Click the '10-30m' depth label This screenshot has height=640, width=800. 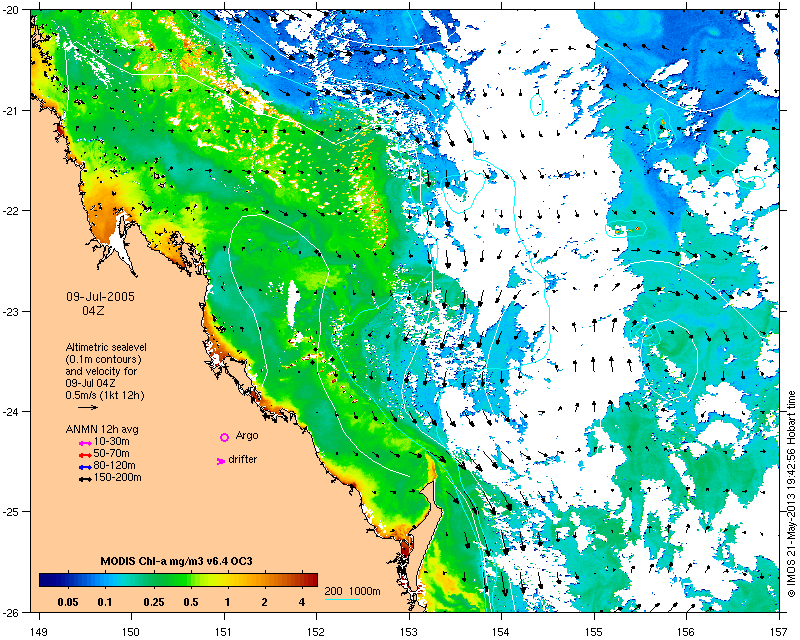point(112,441)
